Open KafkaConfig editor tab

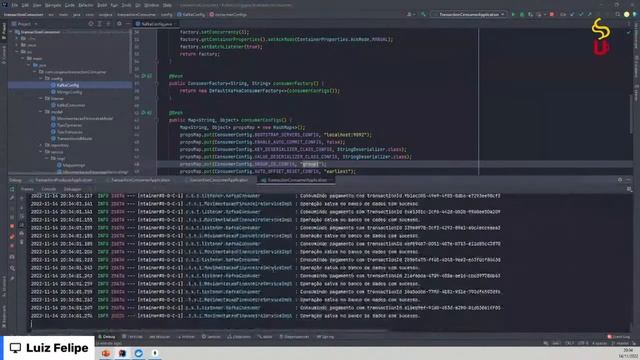pyautogui.click(x=157, y=24)
